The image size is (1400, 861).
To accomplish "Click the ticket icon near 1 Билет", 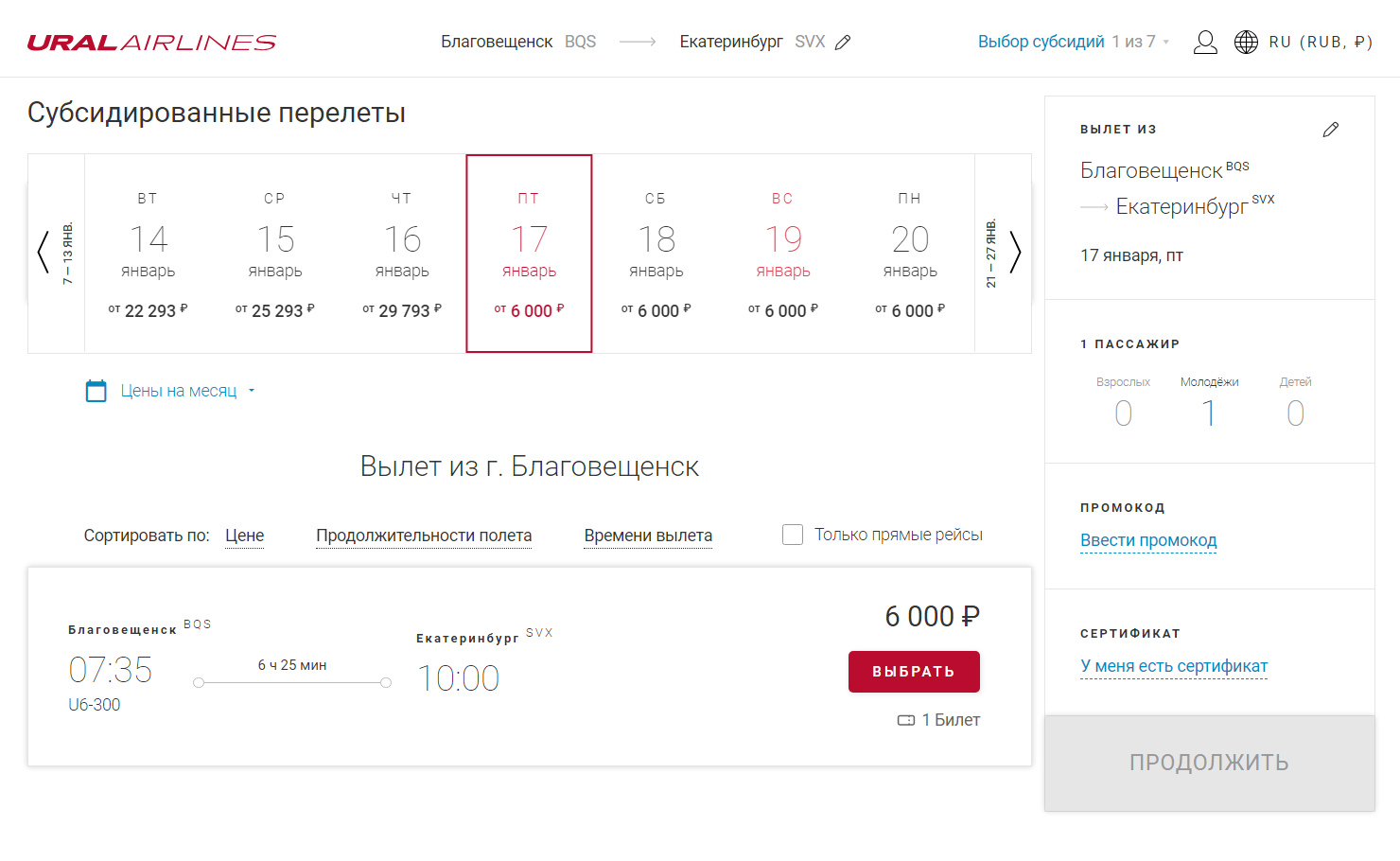I will (905, 720).
